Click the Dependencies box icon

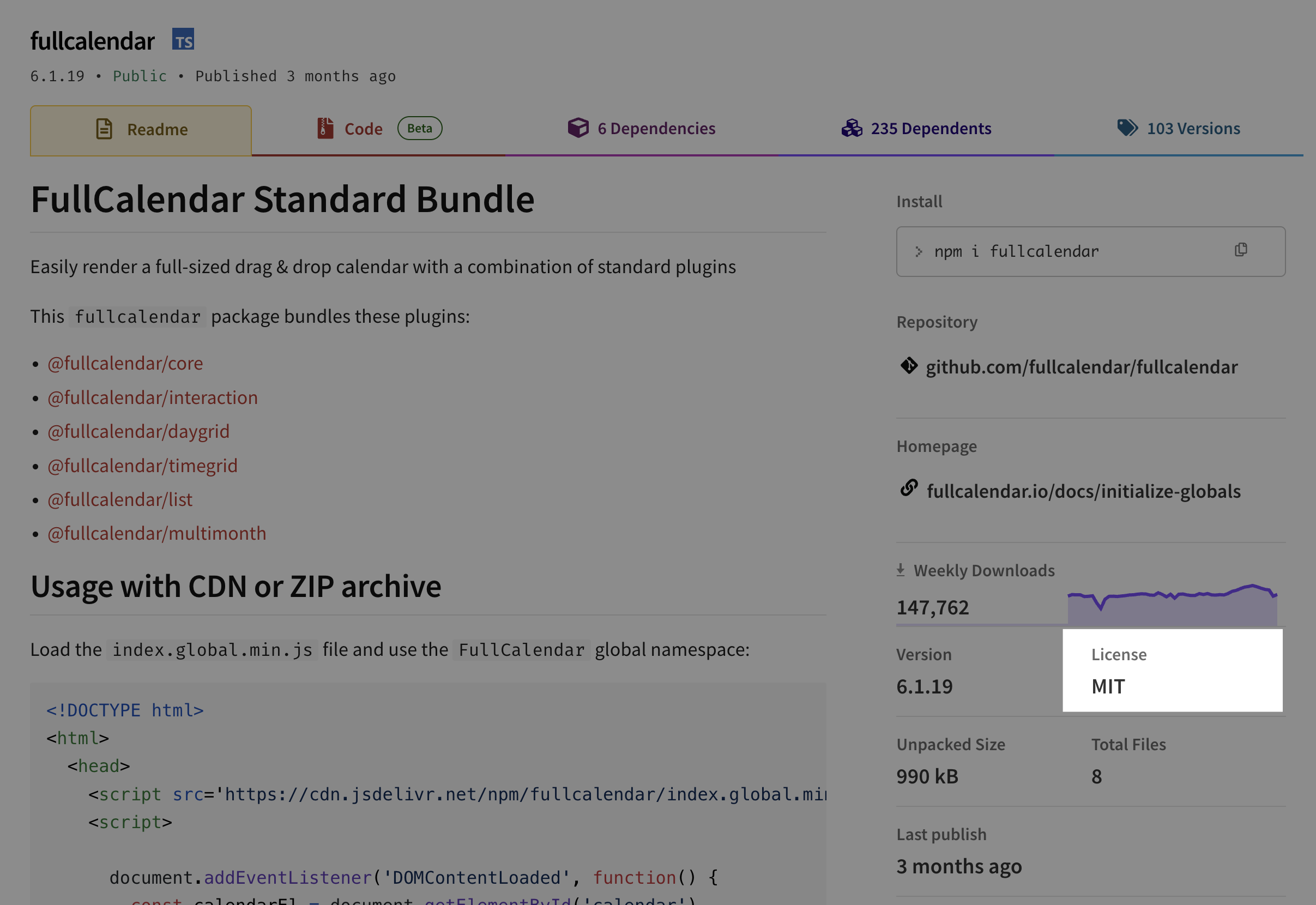point(578,128)
